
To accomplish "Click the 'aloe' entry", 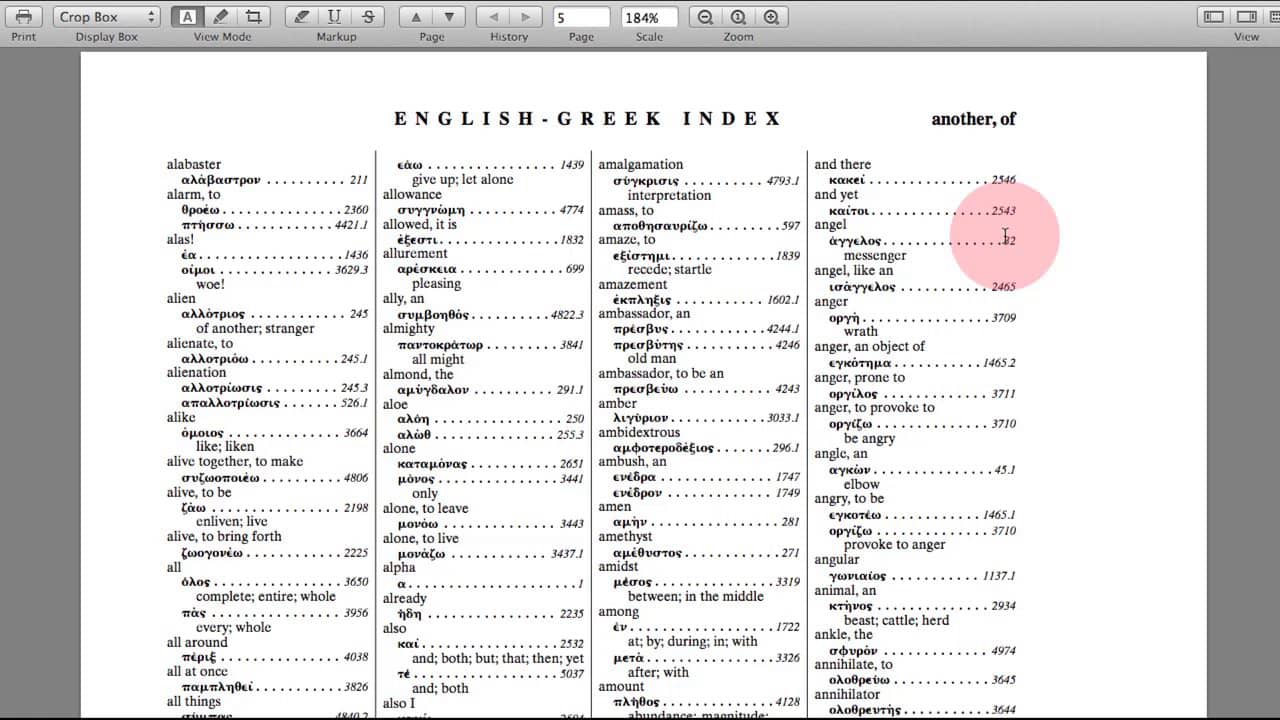I will [x=395, y=405].
